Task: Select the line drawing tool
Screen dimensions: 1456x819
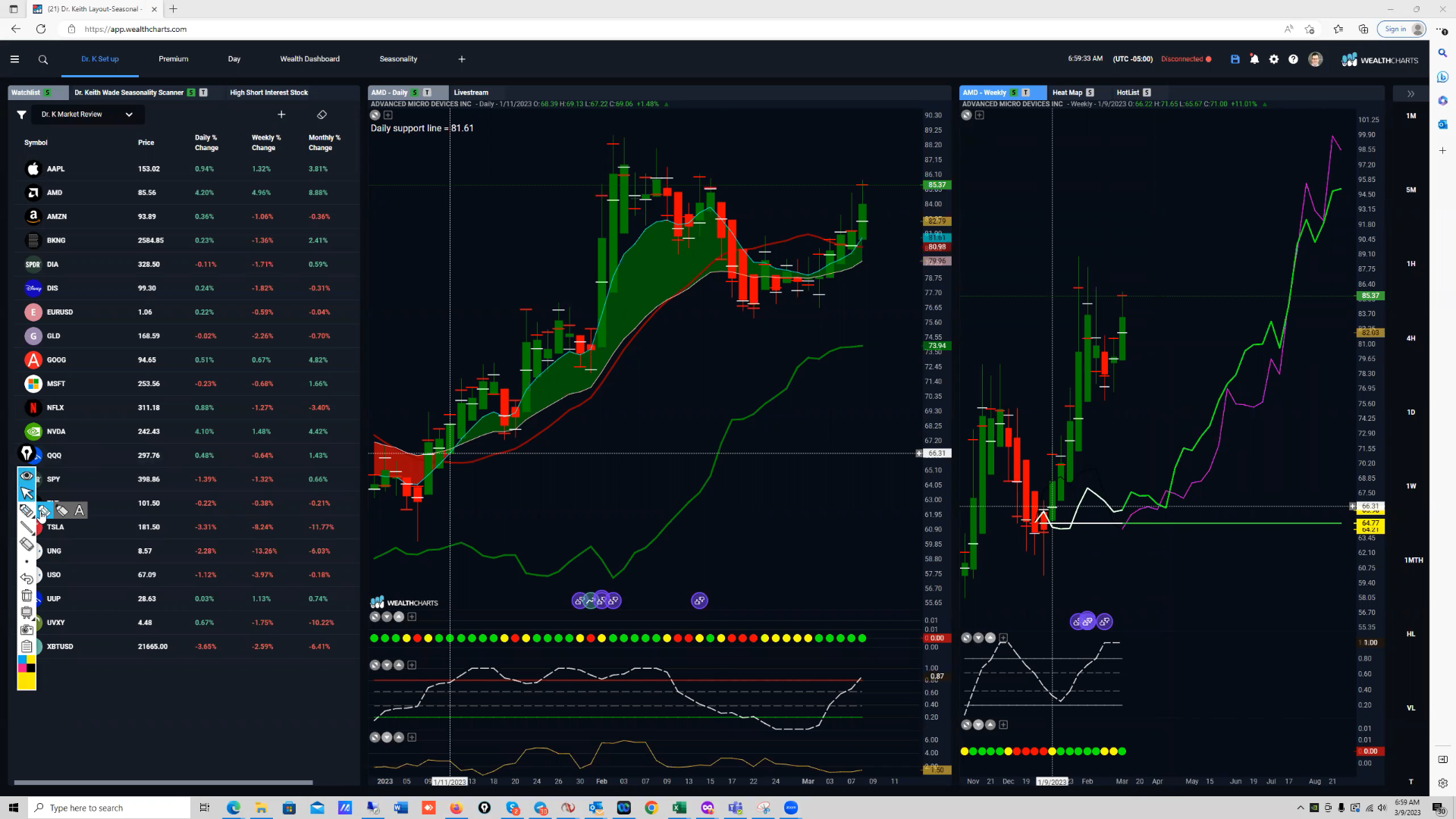Action: pyautogui.click(x=27, y=527)
